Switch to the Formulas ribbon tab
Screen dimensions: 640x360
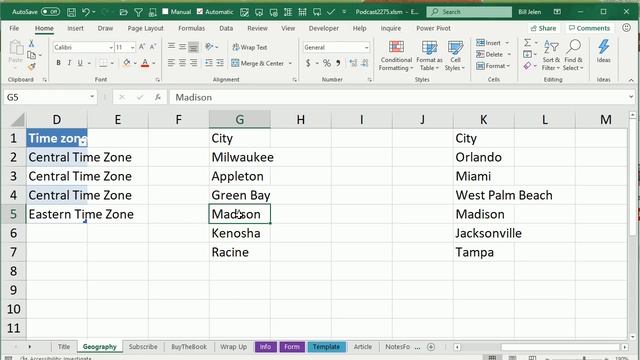[x=191, y=28]
